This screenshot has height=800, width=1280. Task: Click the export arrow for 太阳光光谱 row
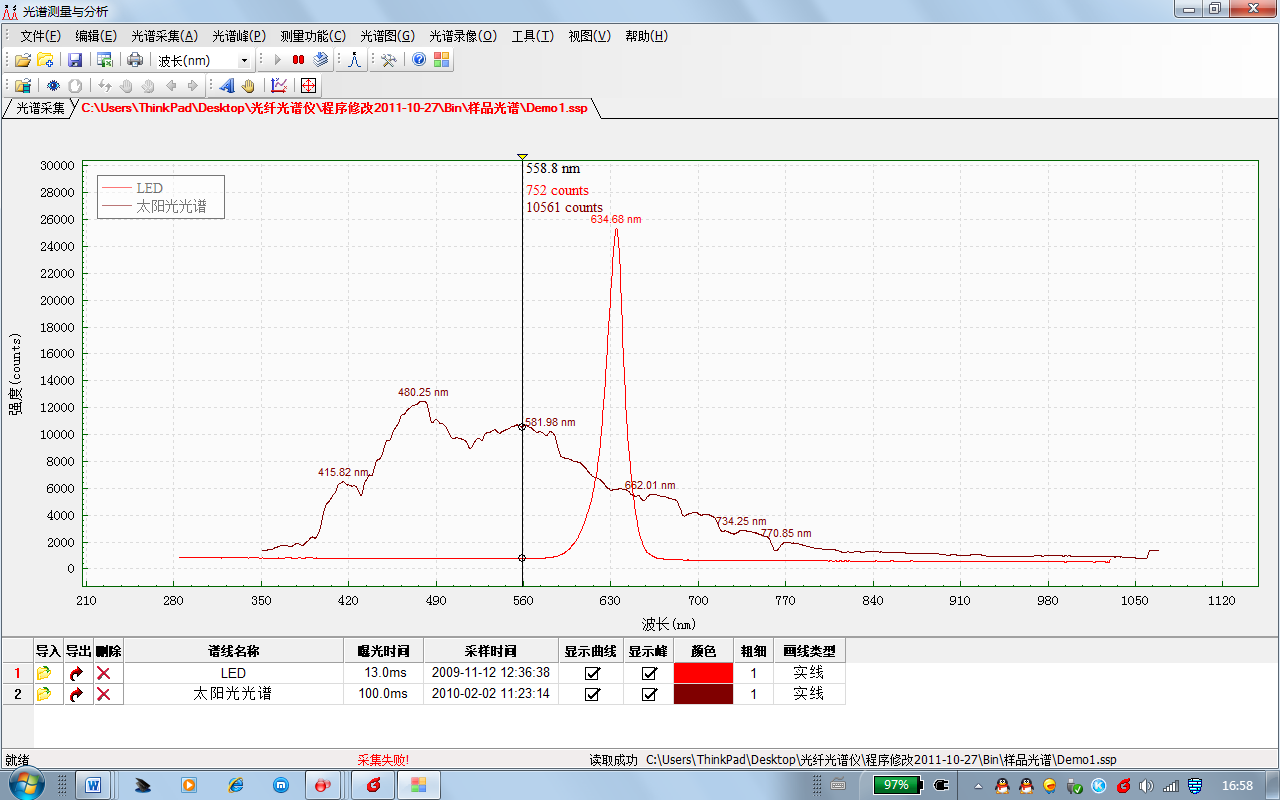click(x=77, y=694)
